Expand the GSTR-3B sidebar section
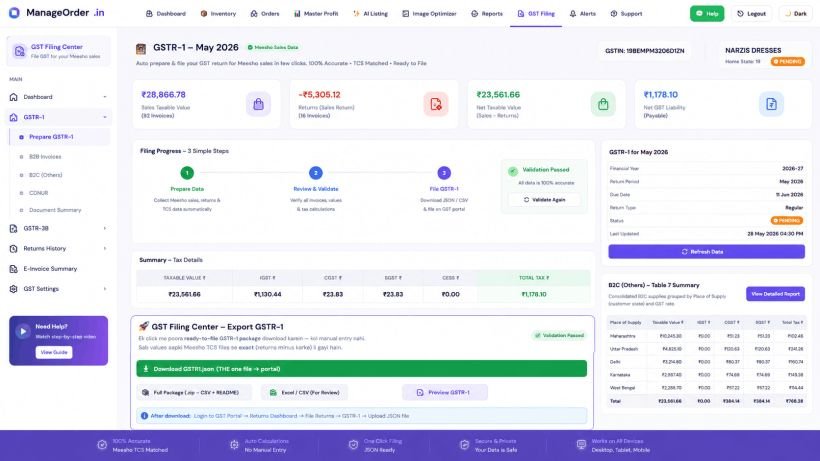The height and width of the screenshot is (461, 820). (x=105, y=228)
